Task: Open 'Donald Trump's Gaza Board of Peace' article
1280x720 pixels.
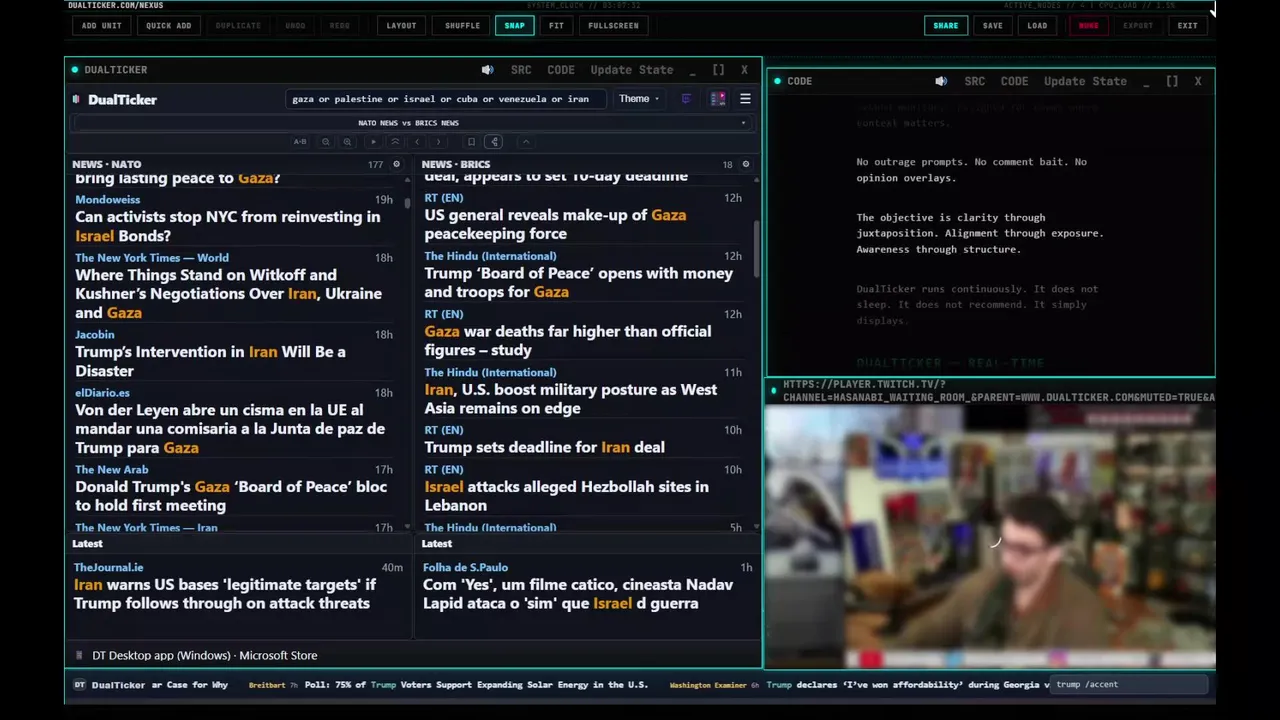Action: coord(231,496)
